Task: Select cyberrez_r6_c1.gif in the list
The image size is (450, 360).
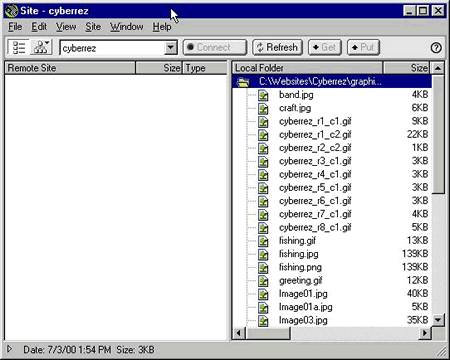Action: (315, 201)
